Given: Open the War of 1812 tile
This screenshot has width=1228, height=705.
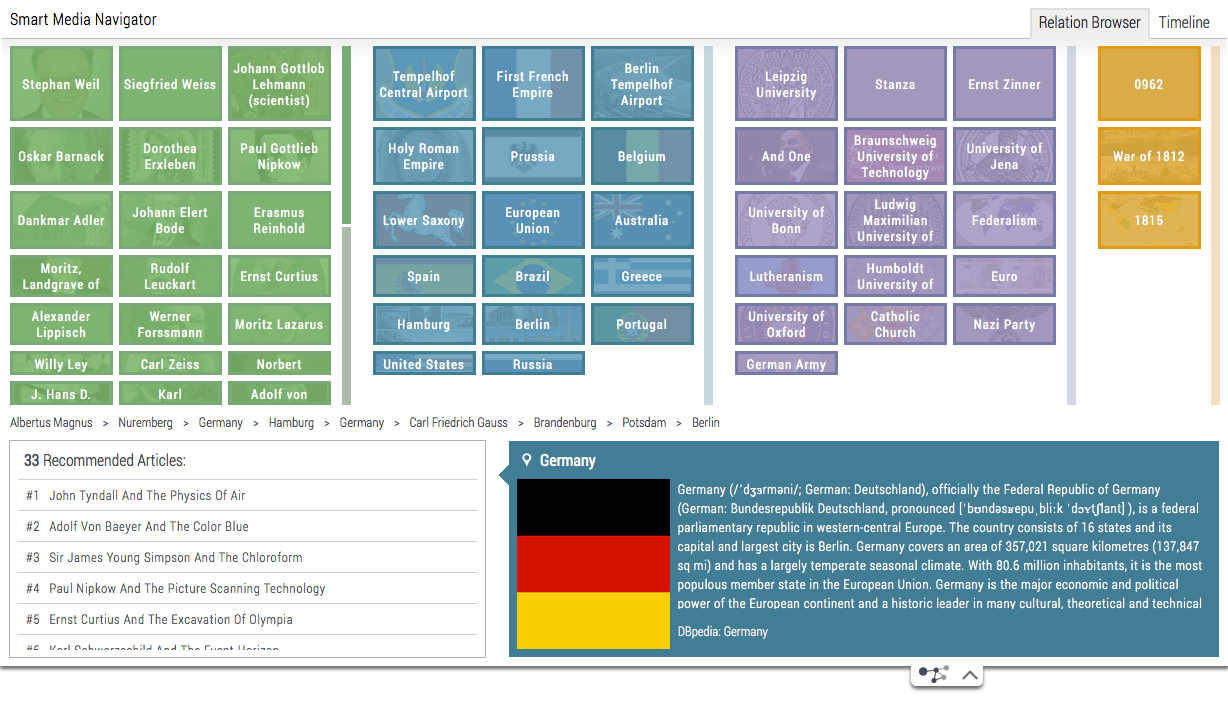Looking at the screenshot, I should [1148, 156].
